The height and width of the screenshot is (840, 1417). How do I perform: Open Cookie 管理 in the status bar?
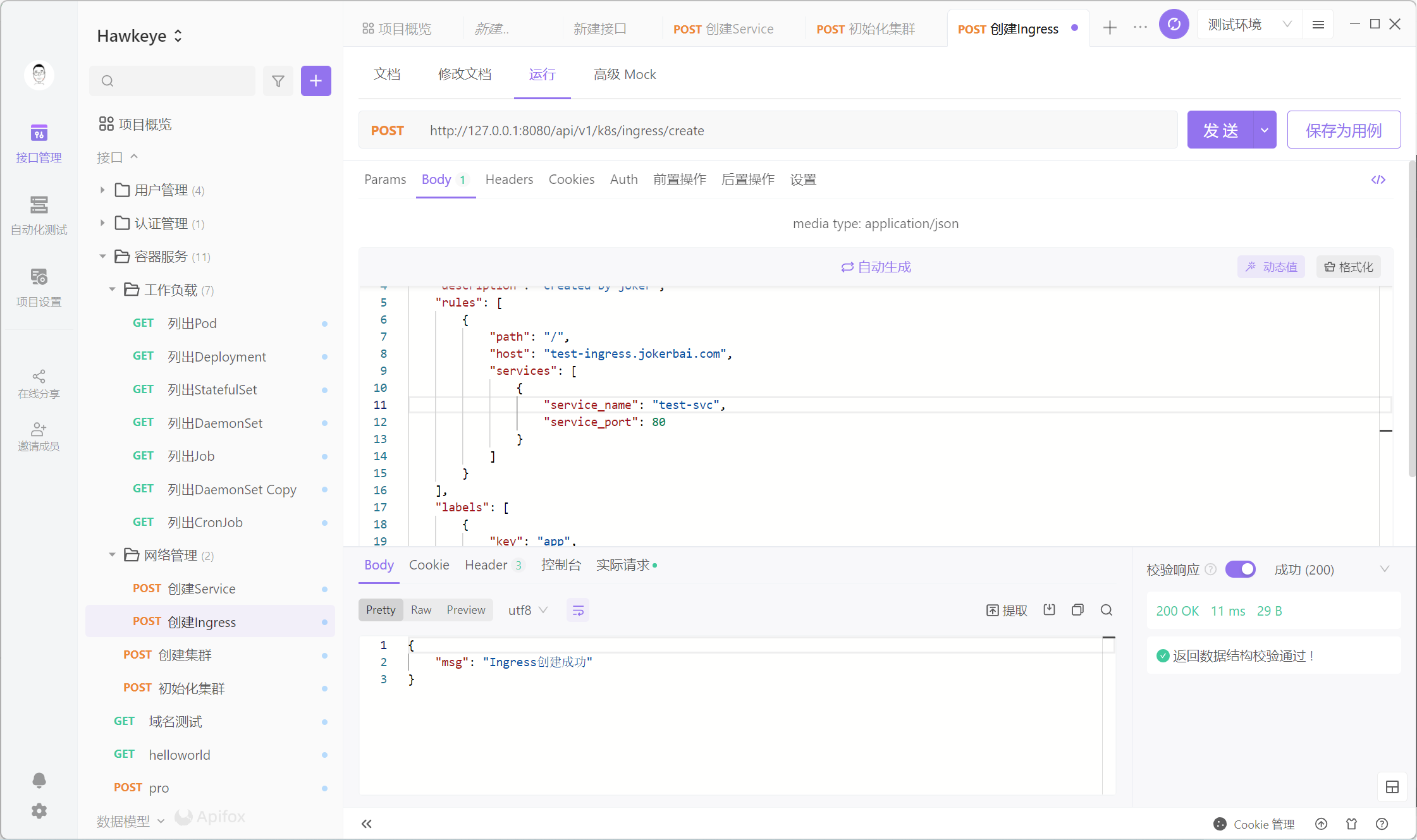click(1254, 824)
